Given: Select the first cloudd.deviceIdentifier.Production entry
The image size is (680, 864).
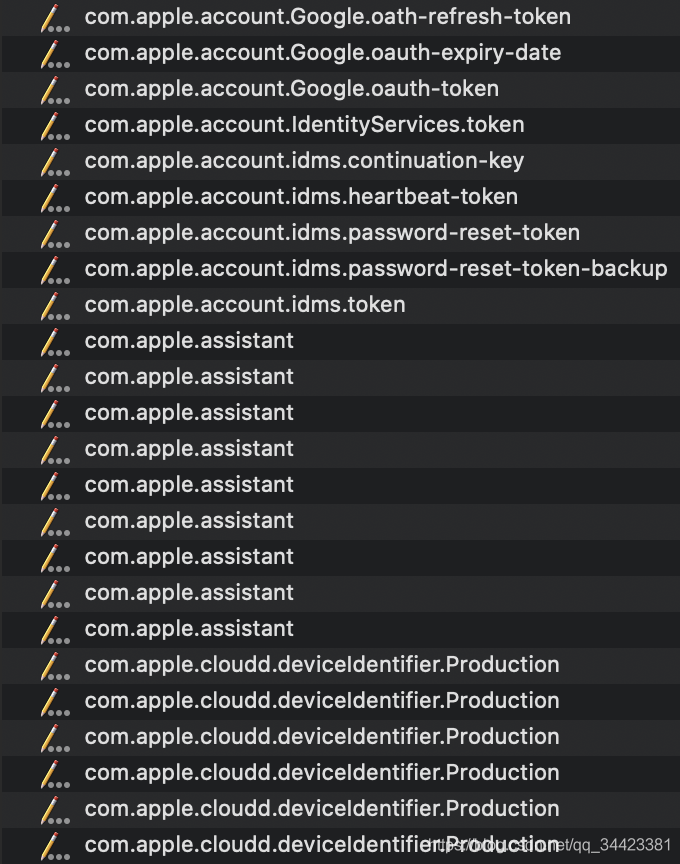Looking at the screenshot, I should point(341,665).
